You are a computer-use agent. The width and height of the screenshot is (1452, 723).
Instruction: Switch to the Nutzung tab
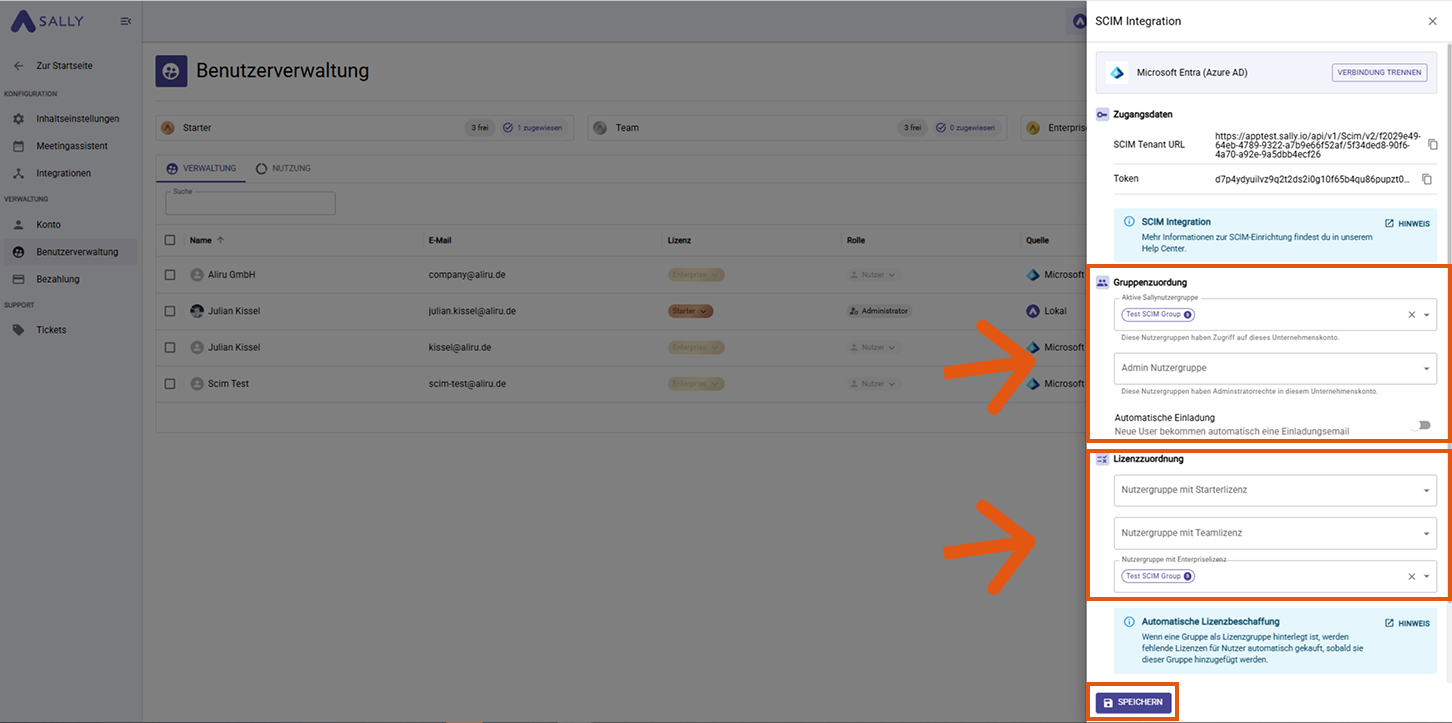[x=283, y=169]
